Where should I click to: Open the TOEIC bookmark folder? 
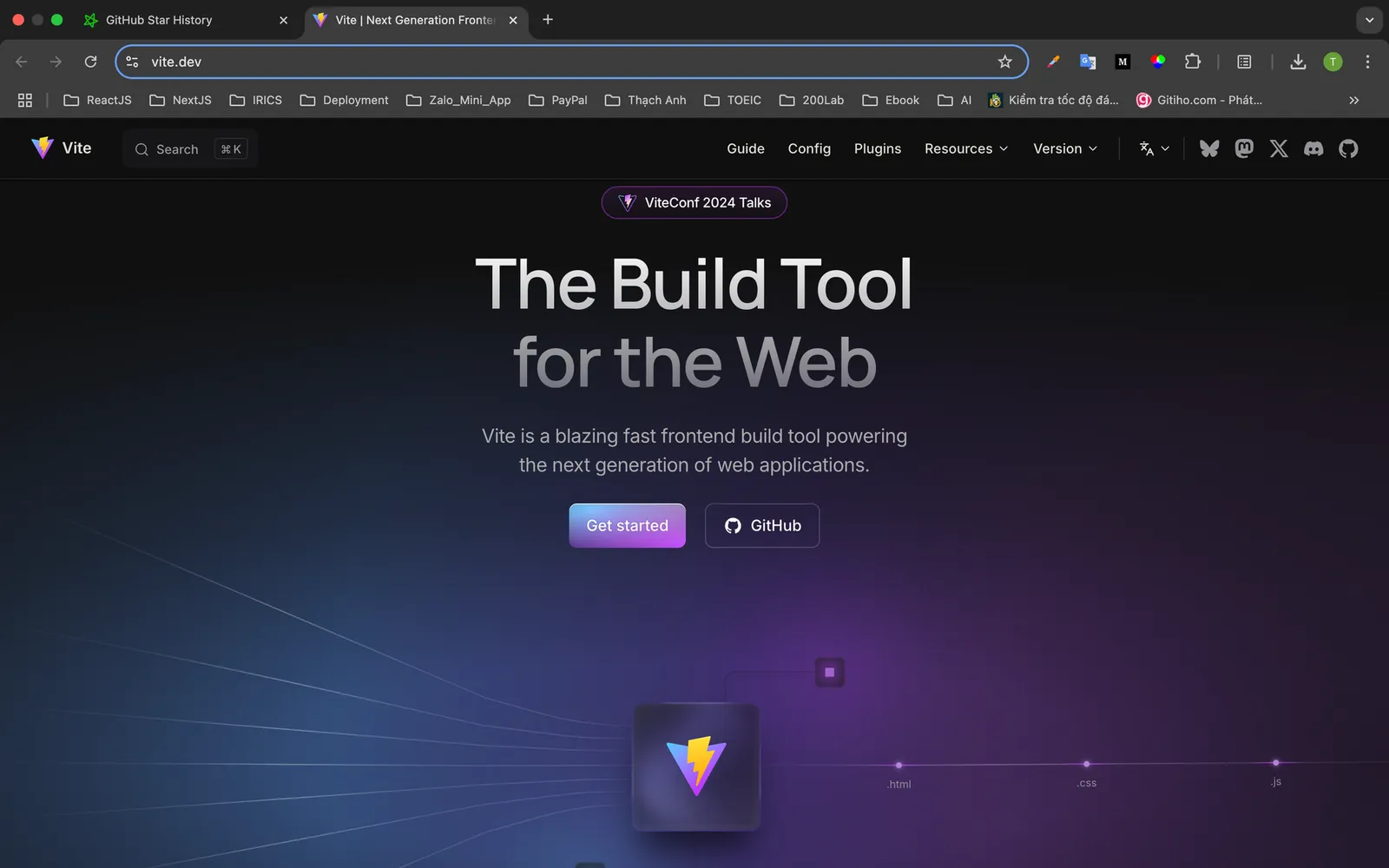(733, 100)
